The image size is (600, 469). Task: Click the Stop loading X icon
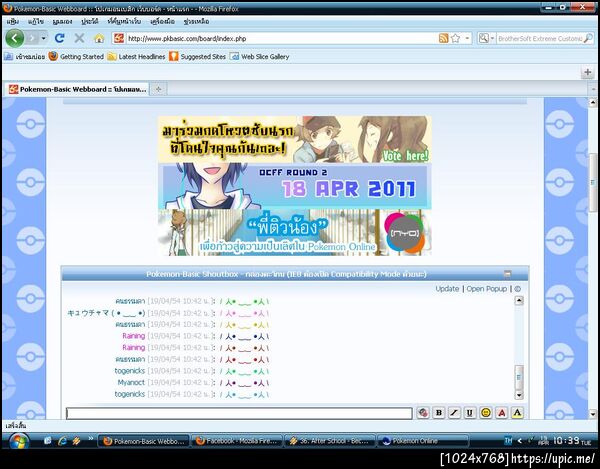[79, 38]
